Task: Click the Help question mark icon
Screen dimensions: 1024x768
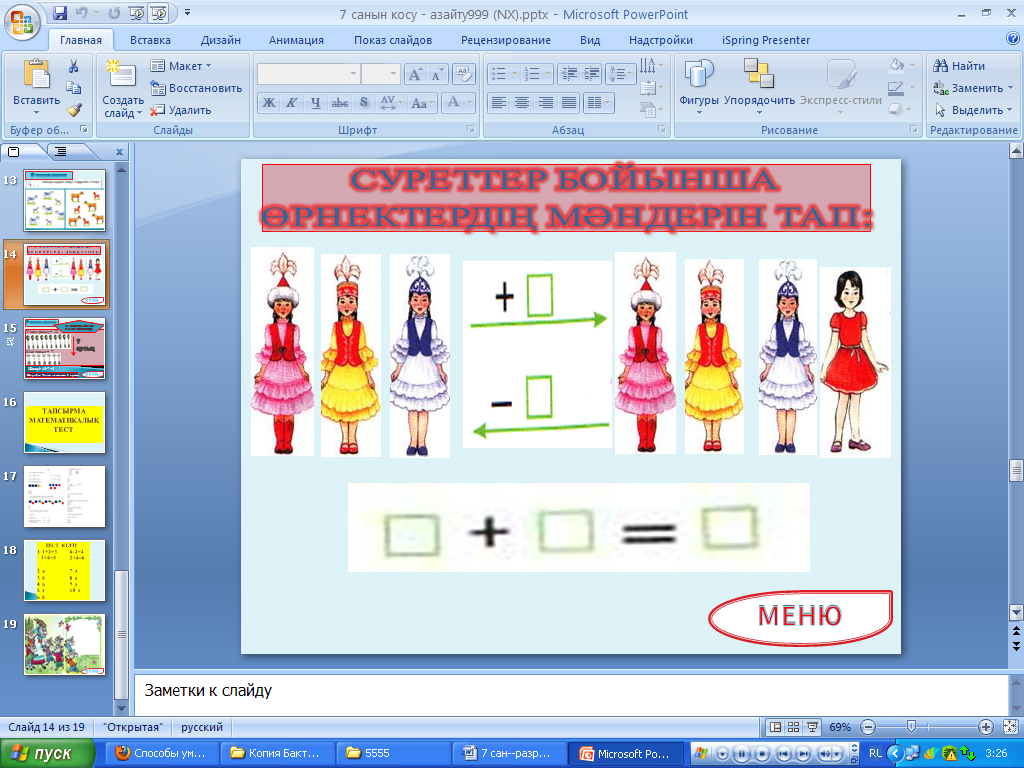Action: pos(1013,39)
